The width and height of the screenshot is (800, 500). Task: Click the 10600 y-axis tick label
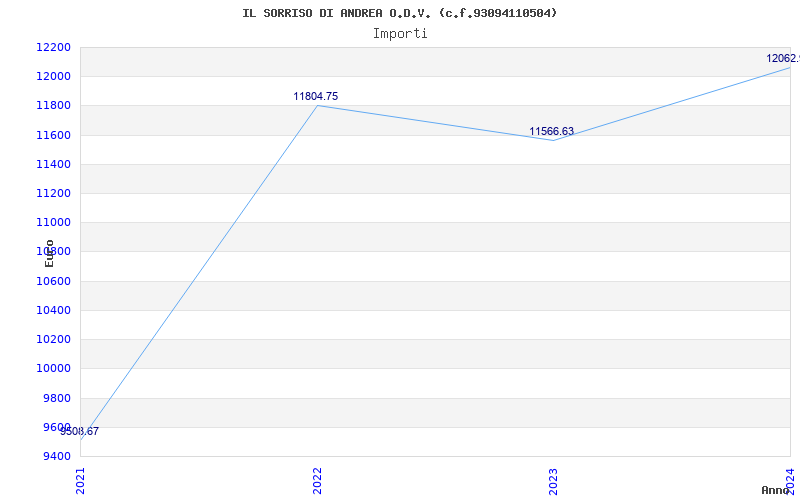(53, 281)
